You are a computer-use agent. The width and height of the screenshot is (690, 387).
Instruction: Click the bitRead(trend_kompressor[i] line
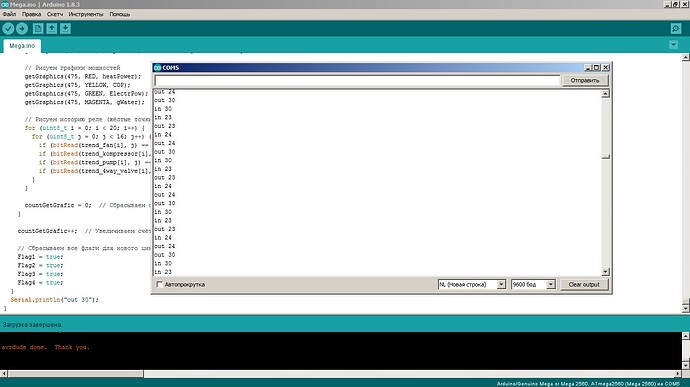(95, 154)
